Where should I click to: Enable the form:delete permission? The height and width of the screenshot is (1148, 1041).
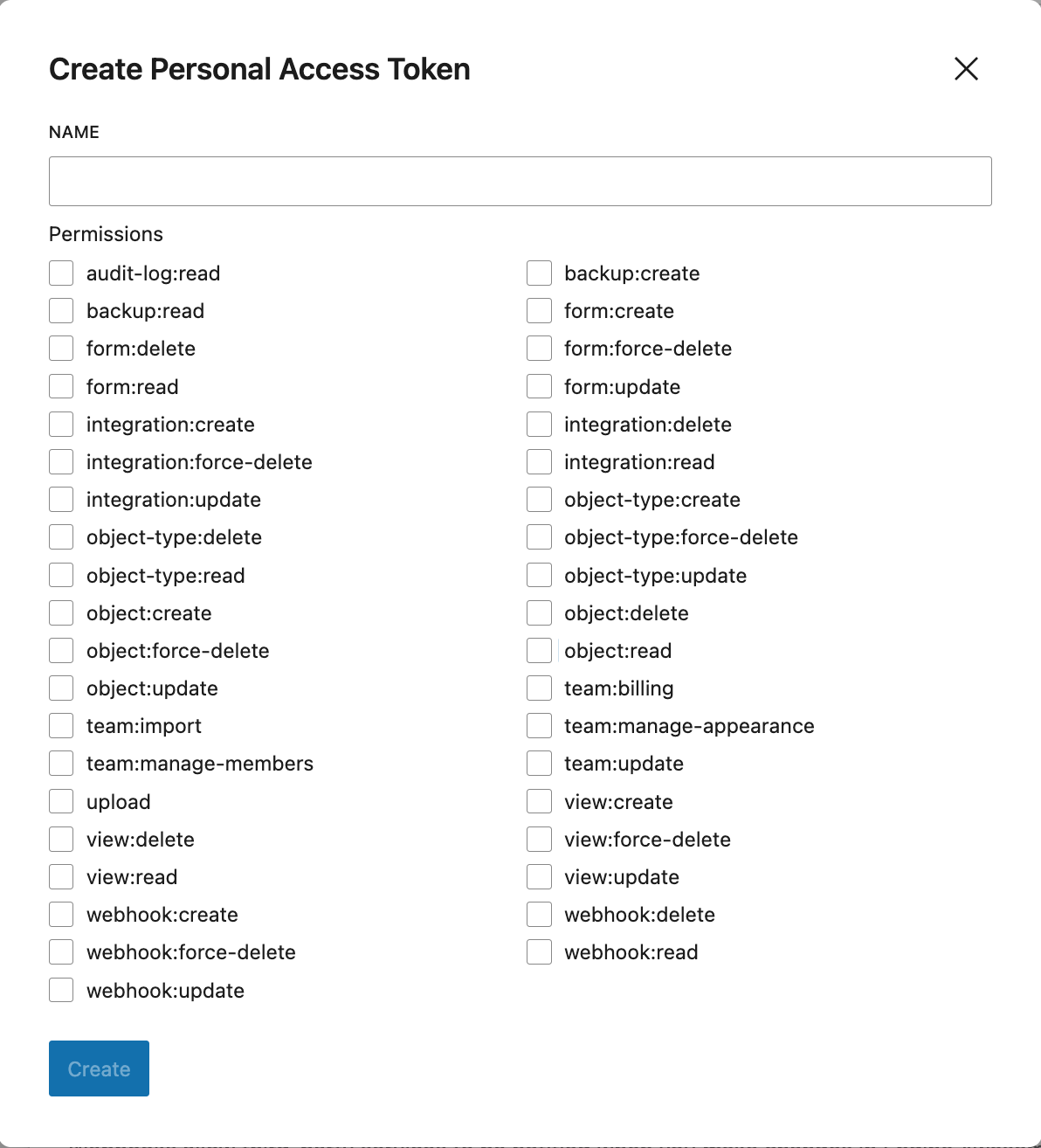click(x=60, y=348)
